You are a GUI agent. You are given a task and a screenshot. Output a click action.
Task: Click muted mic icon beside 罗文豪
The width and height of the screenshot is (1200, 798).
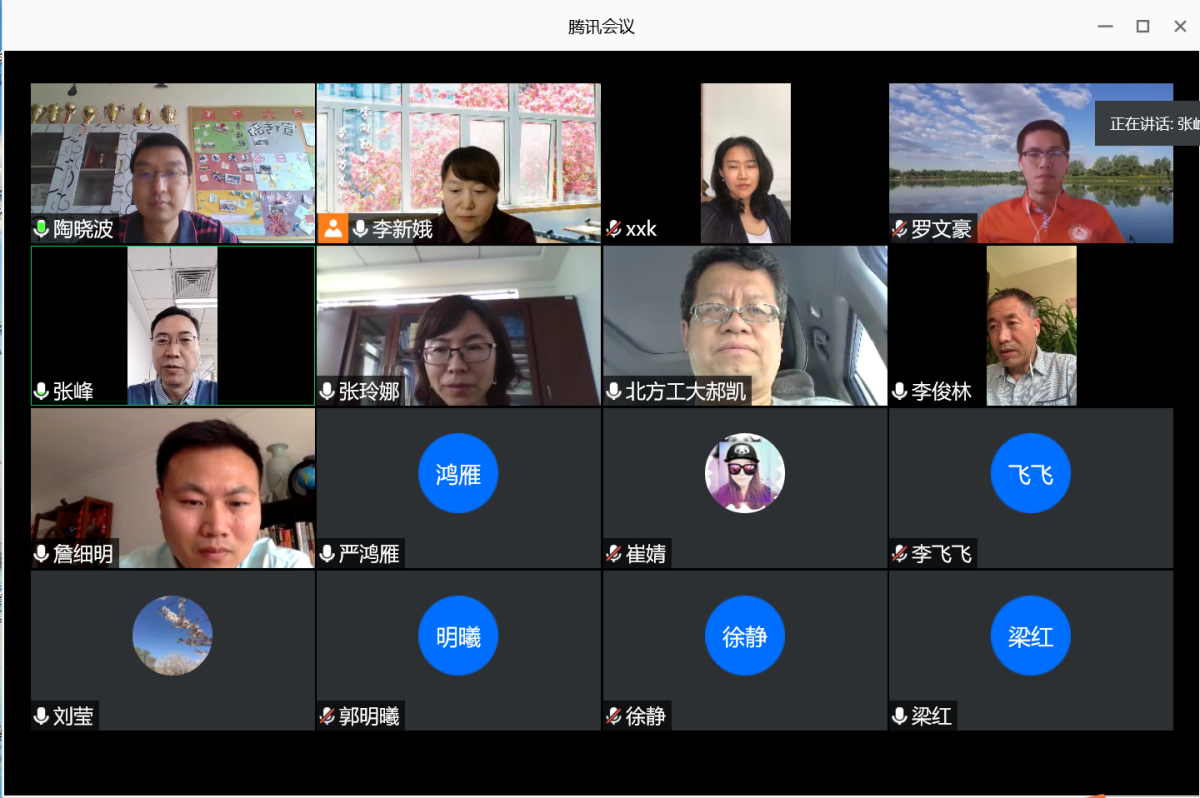tap(900, 229)
